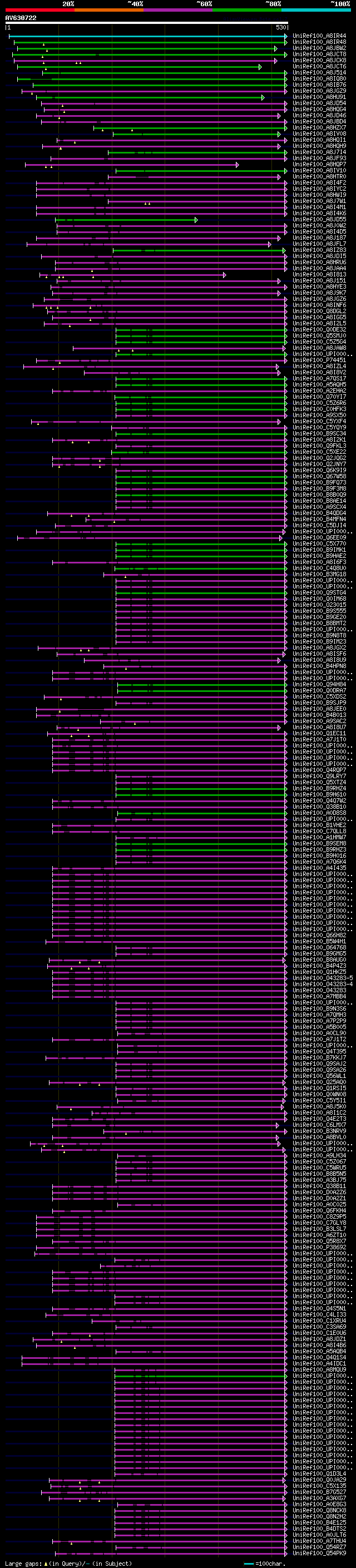Viewport: 356px width, 1568px height.
Task: Open the UniRef100_Q1EC11 entry
Action: pos(319,734)
